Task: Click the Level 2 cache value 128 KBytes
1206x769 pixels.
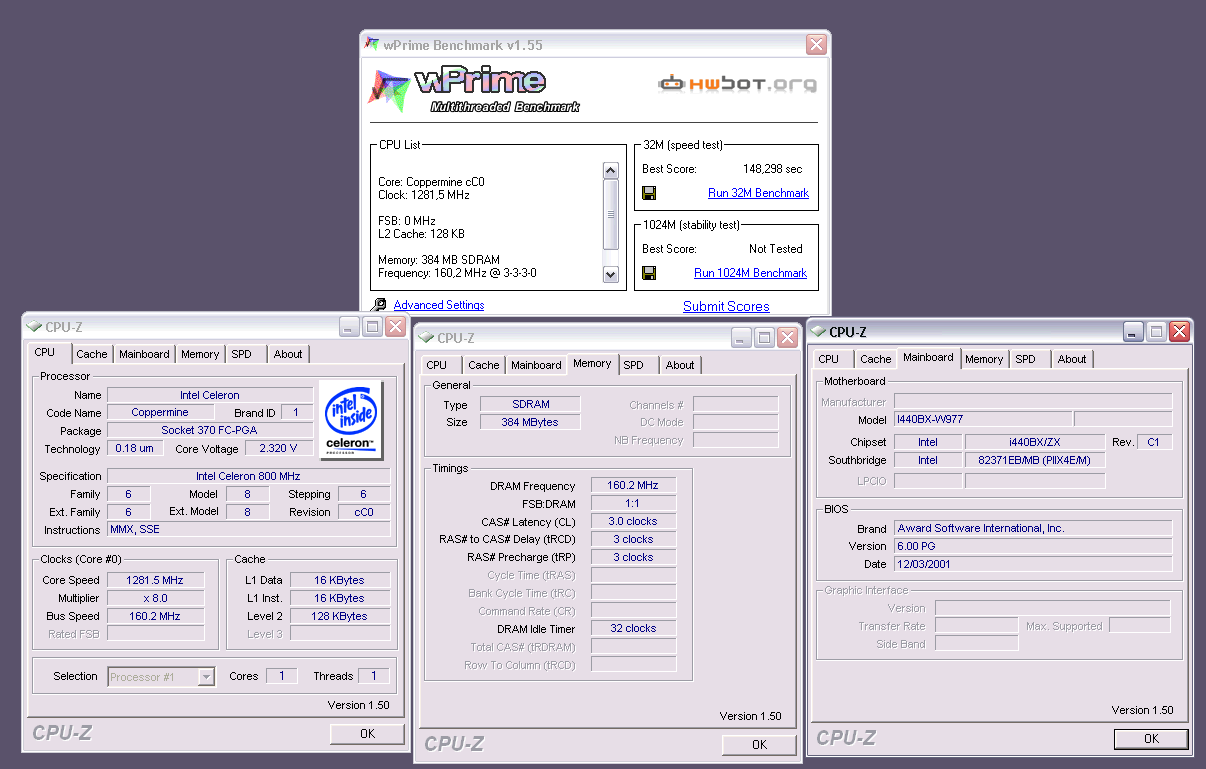Action: coord(340,616)
